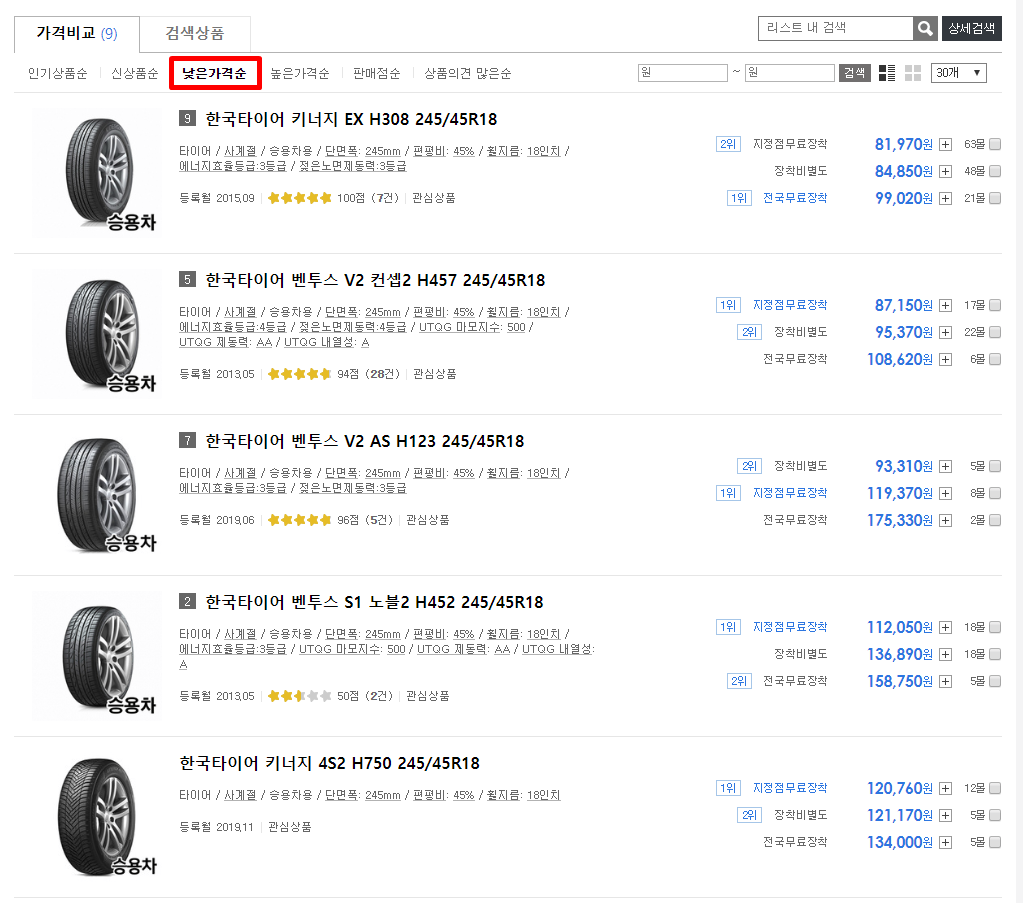Open the 가격비교 (9) tab

tap(77, 34)
